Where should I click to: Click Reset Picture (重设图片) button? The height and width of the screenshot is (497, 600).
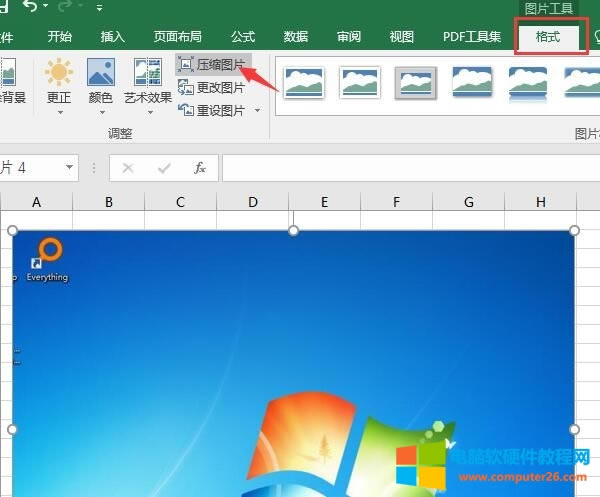pos(212,110)
